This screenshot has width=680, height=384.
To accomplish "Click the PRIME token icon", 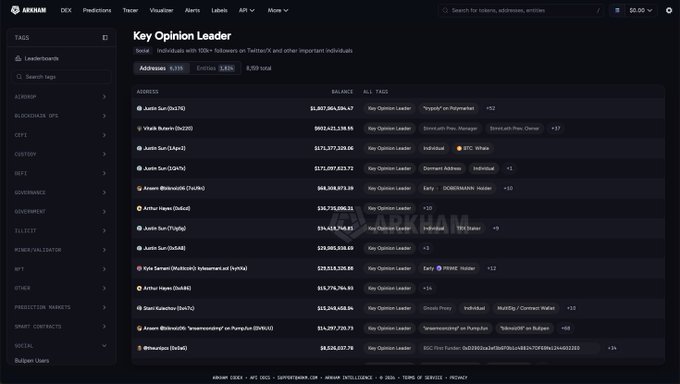I will click(x=439, y=268).
